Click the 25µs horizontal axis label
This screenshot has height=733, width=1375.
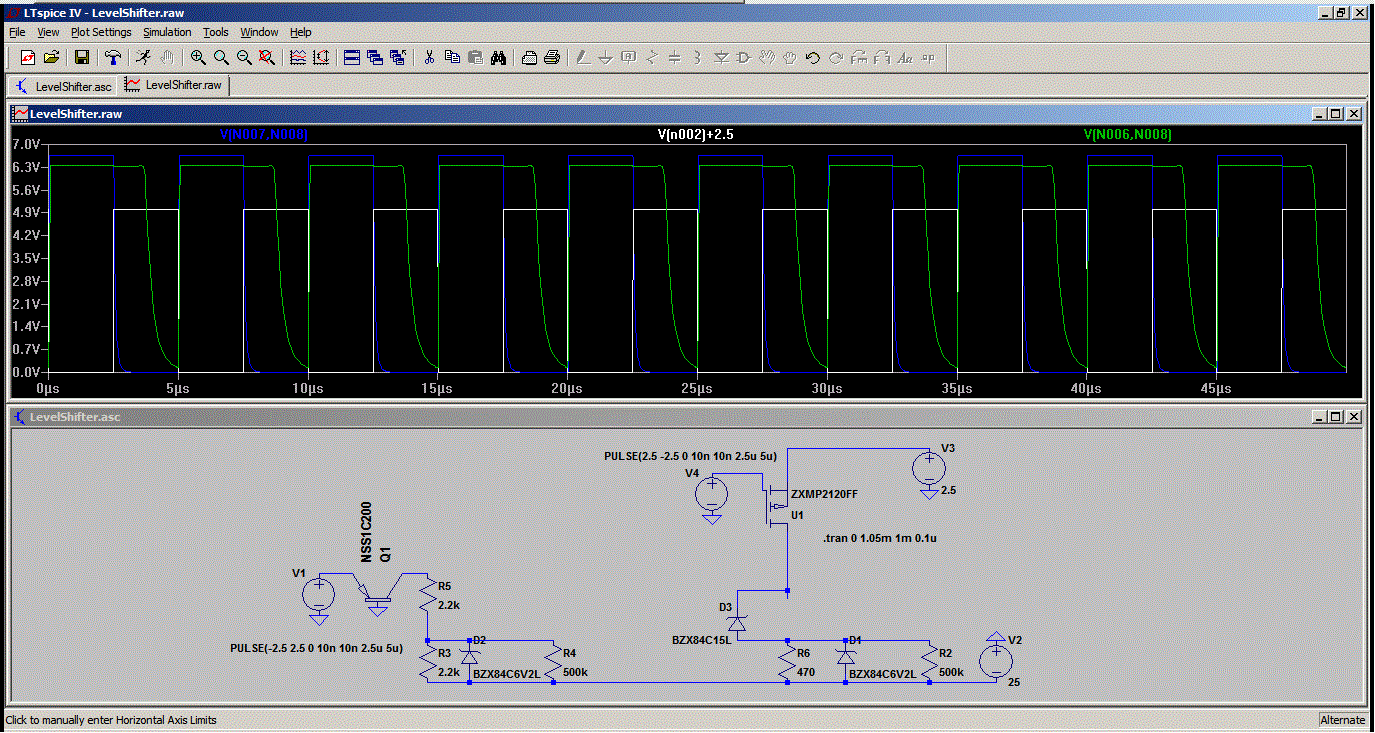coord(698,388)
